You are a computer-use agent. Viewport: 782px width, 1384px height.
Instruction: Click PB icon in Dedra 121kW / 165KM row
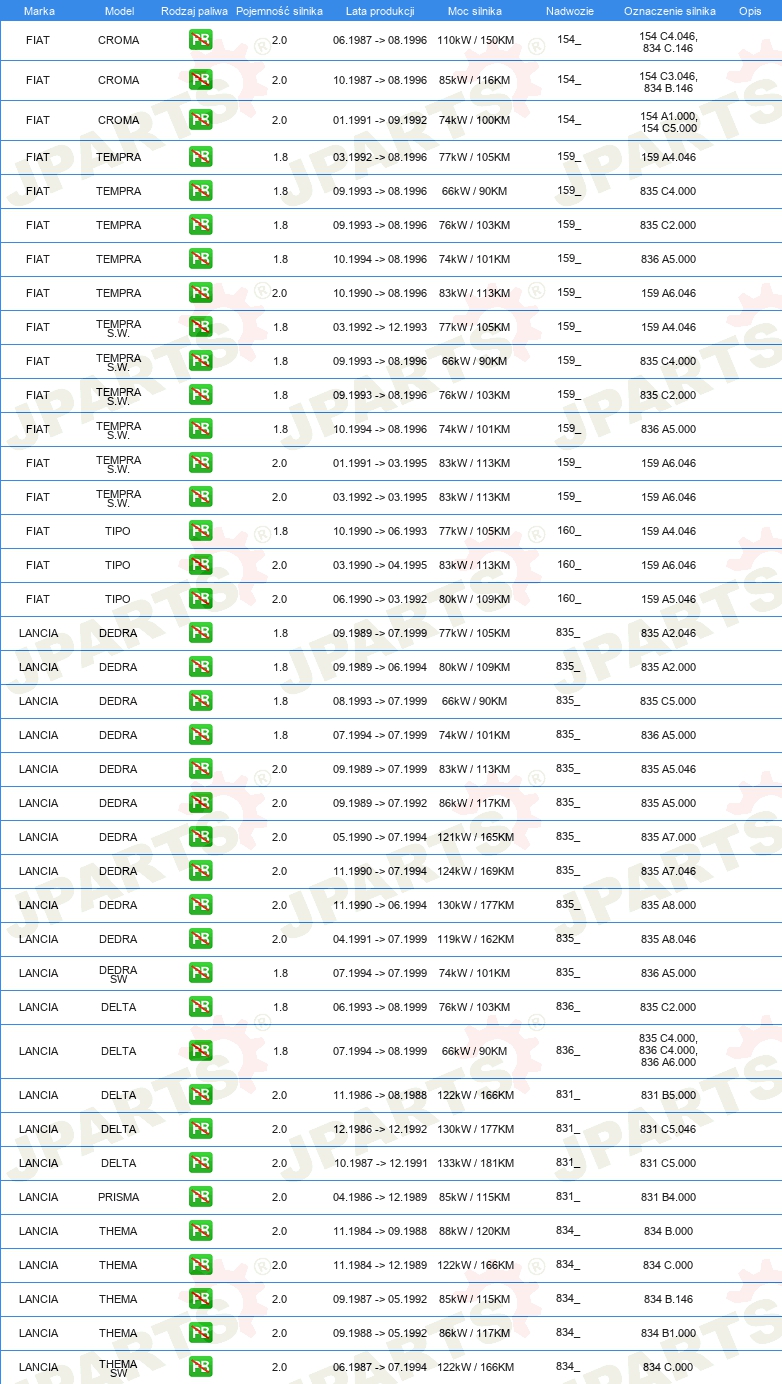click(201, 837)
